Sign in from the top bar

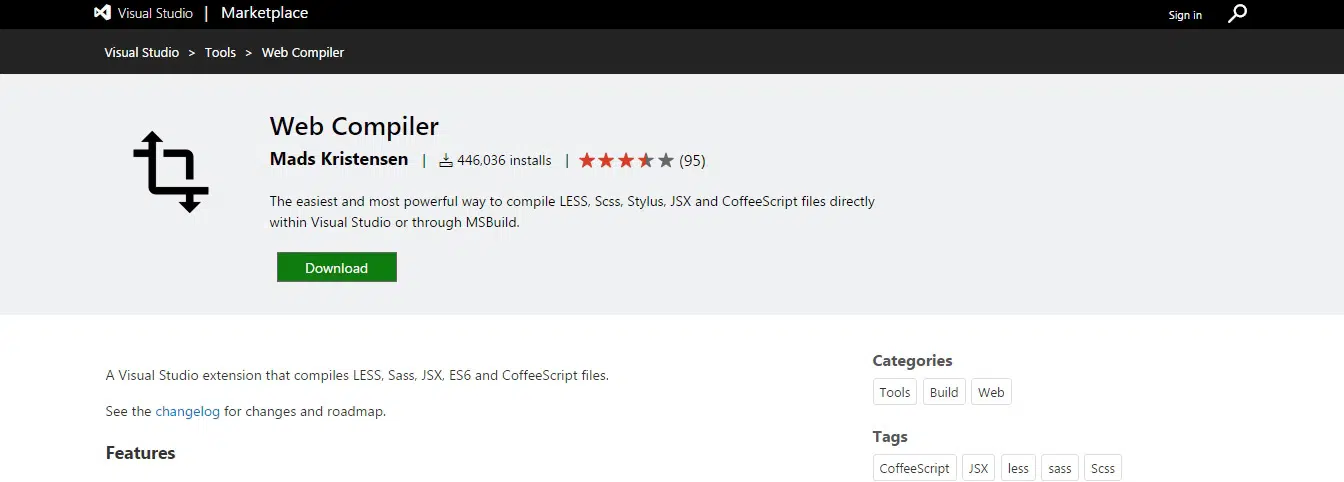pyautogui.click(x=1185, y=15)
